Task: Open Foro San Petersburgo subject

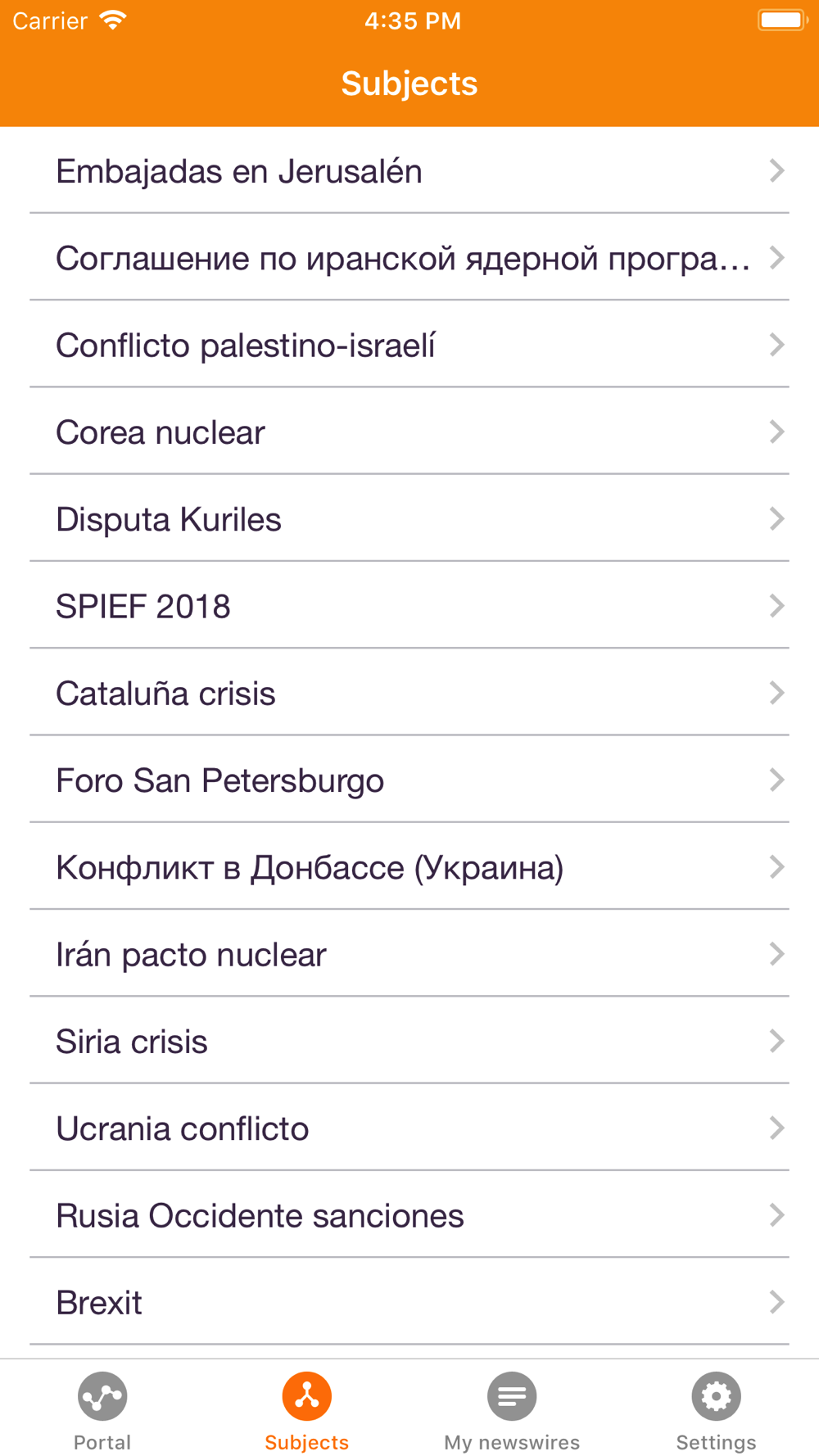Action: [219, 780]
